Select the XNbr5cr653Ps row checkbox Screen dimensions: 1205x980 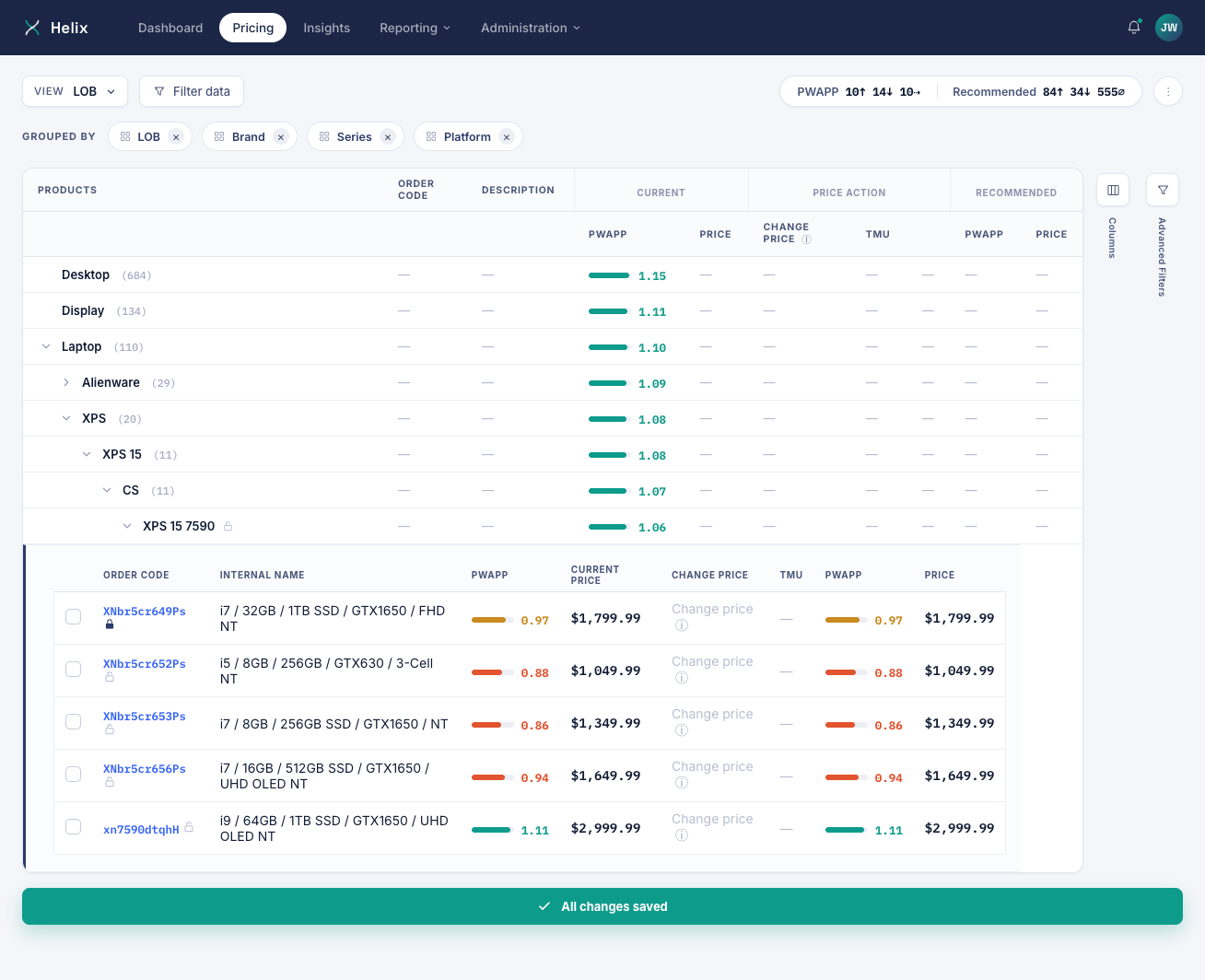[74, 722]
